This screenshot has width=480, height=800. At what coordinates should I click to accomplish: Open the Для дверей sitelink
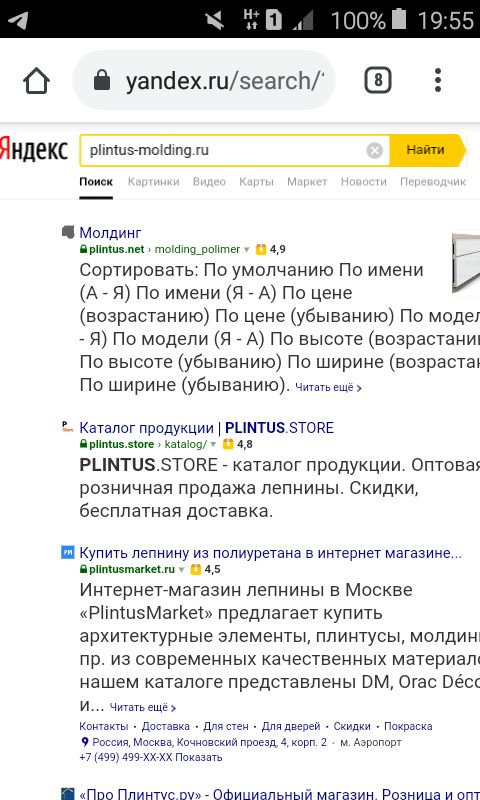pos(291,726)
